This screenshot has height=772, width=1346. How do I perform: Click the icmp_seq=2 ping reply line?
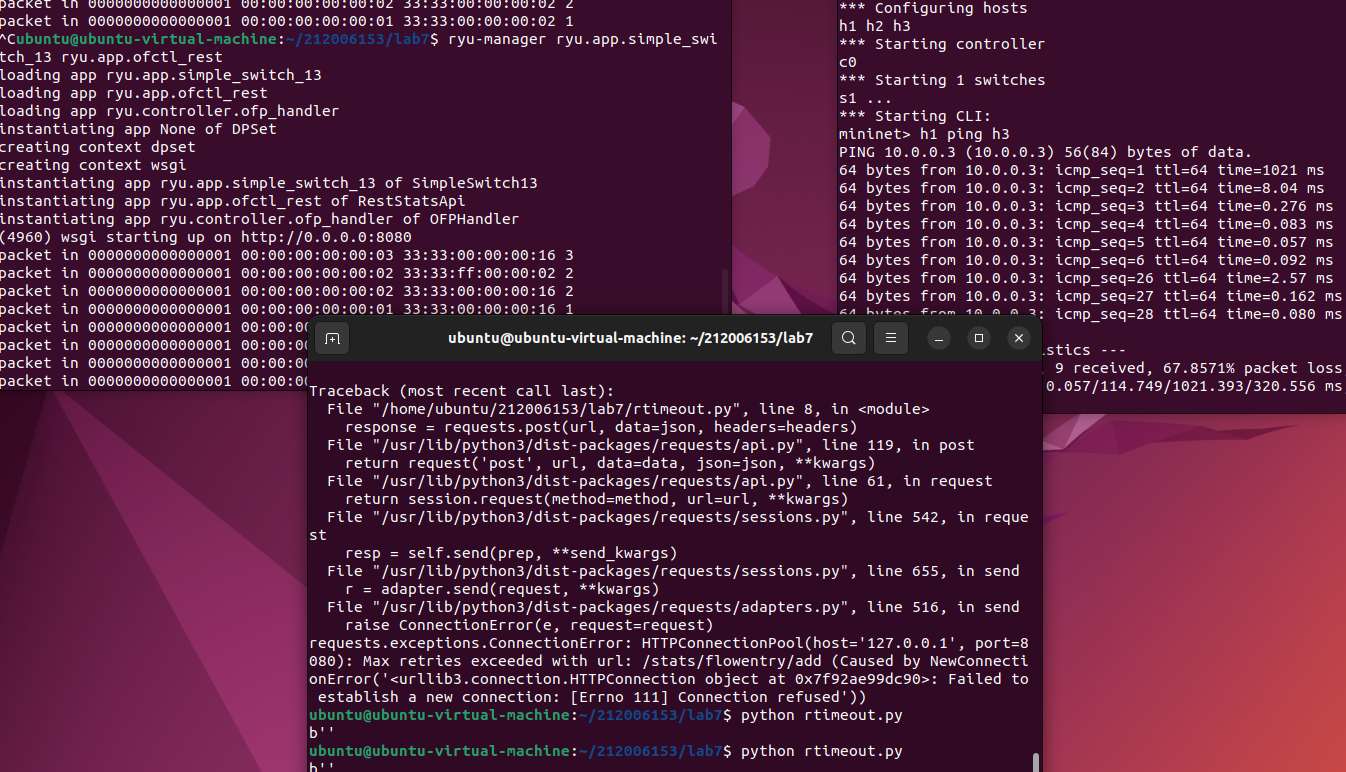tap(1081, 188)
